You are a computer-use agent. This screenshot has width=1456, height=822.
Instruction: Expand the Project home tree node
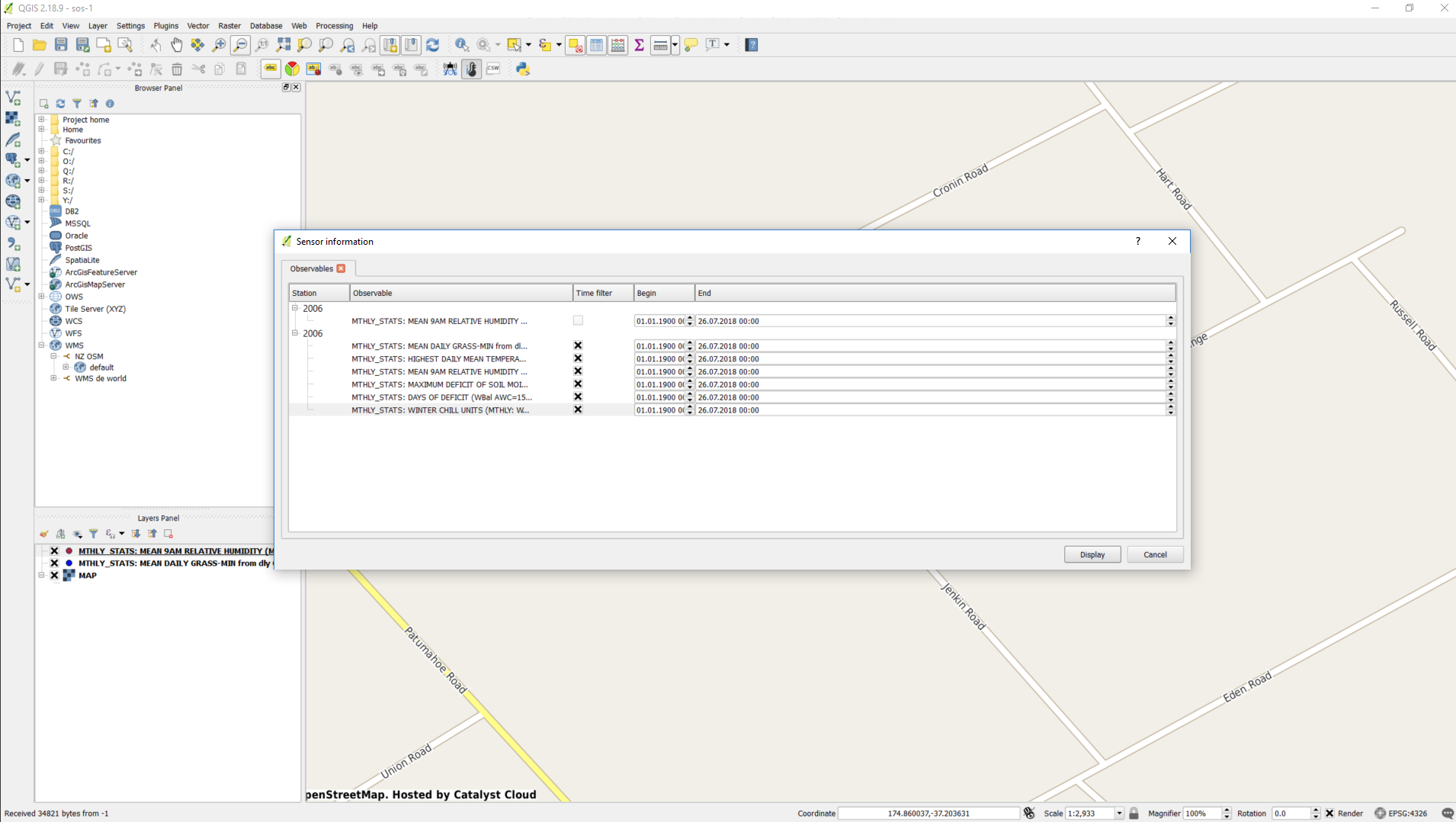[42, 120]
